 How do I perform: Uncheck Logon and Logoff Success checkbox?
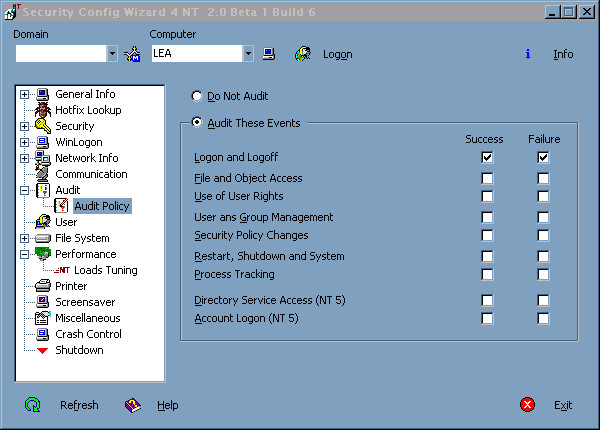pos(487,158)
